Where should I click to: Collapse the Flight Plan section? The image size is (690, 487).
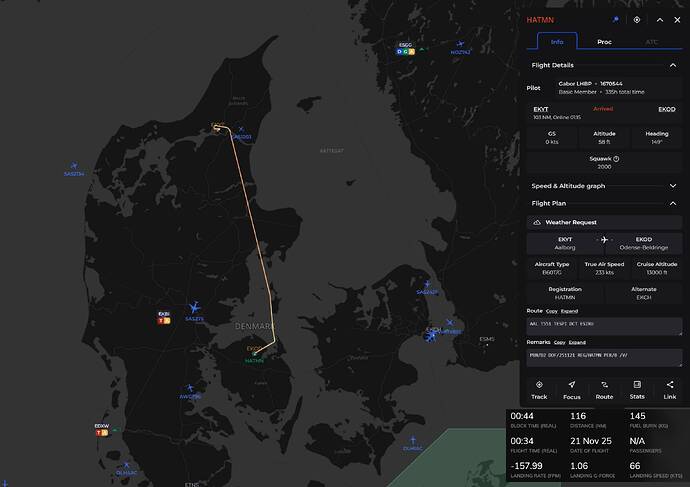[x=673, y=203]
